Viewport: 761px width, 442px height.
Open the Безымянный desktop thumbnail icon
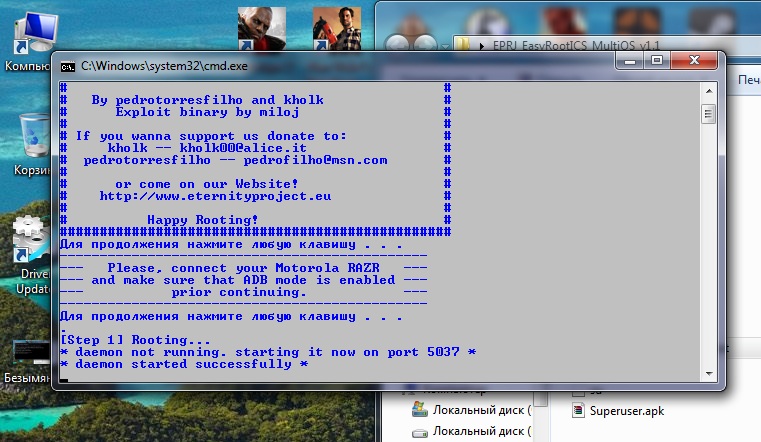(x=30, y=362)
